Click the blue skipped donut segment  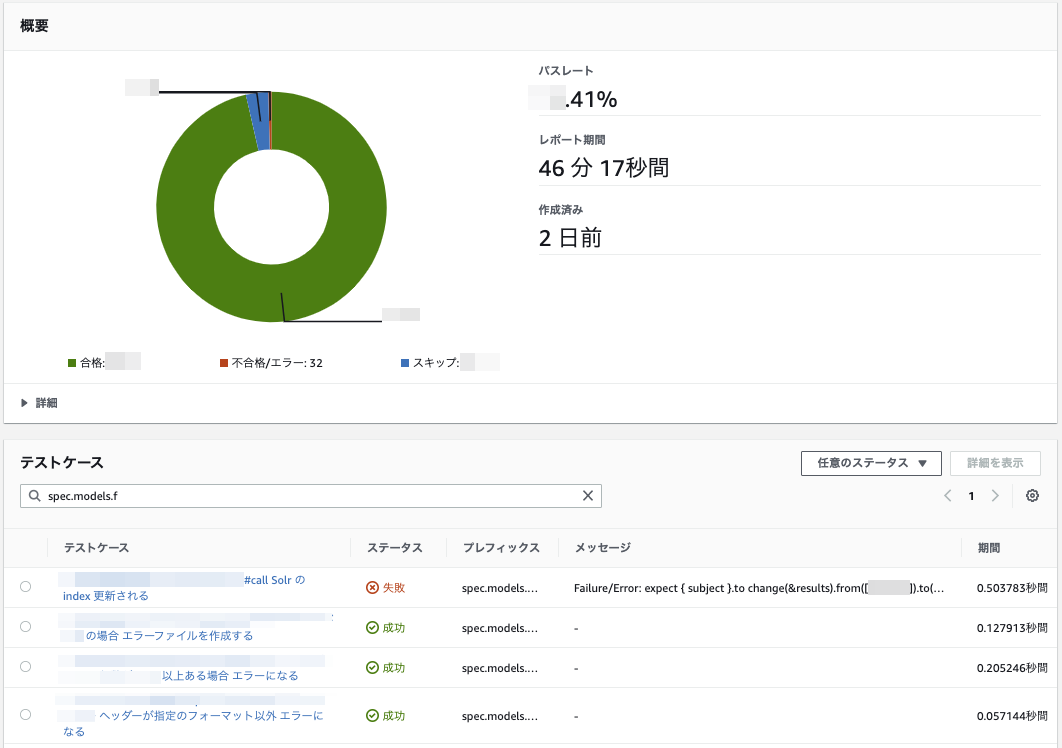[x=258, y=122]
